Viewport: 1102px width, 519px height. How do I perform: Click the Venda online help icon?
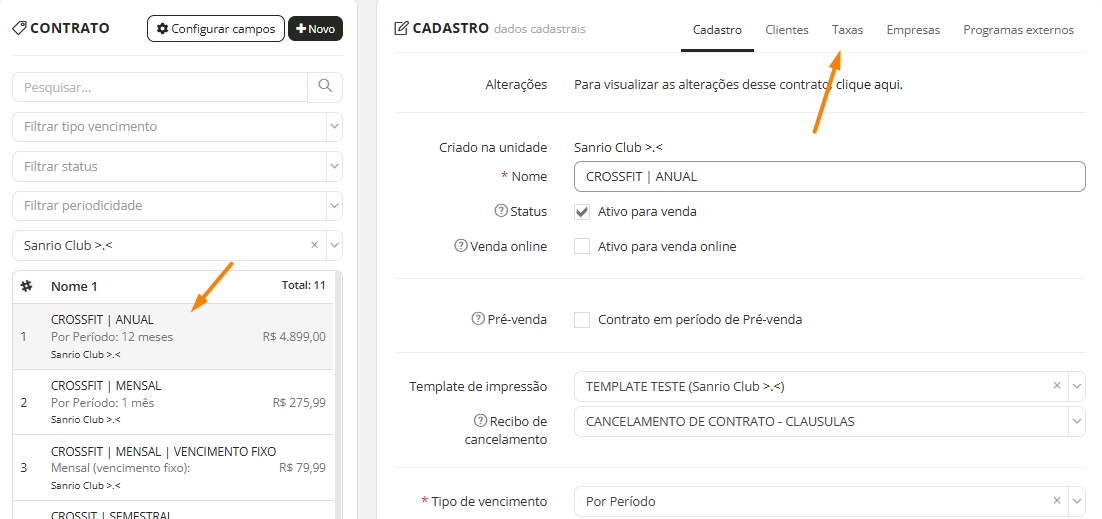click(x=461, y=246)
